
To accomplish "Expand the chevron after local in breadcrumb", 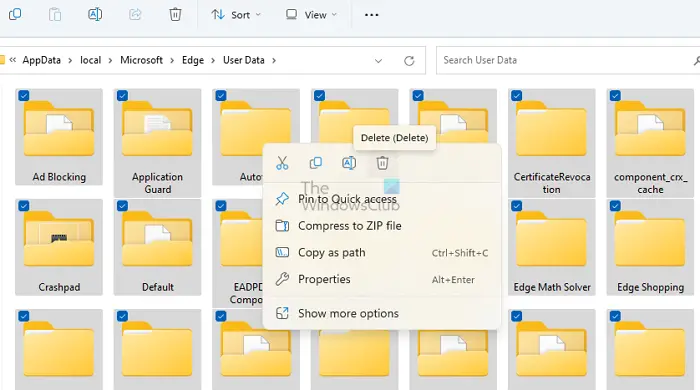I will click(110, 60).
